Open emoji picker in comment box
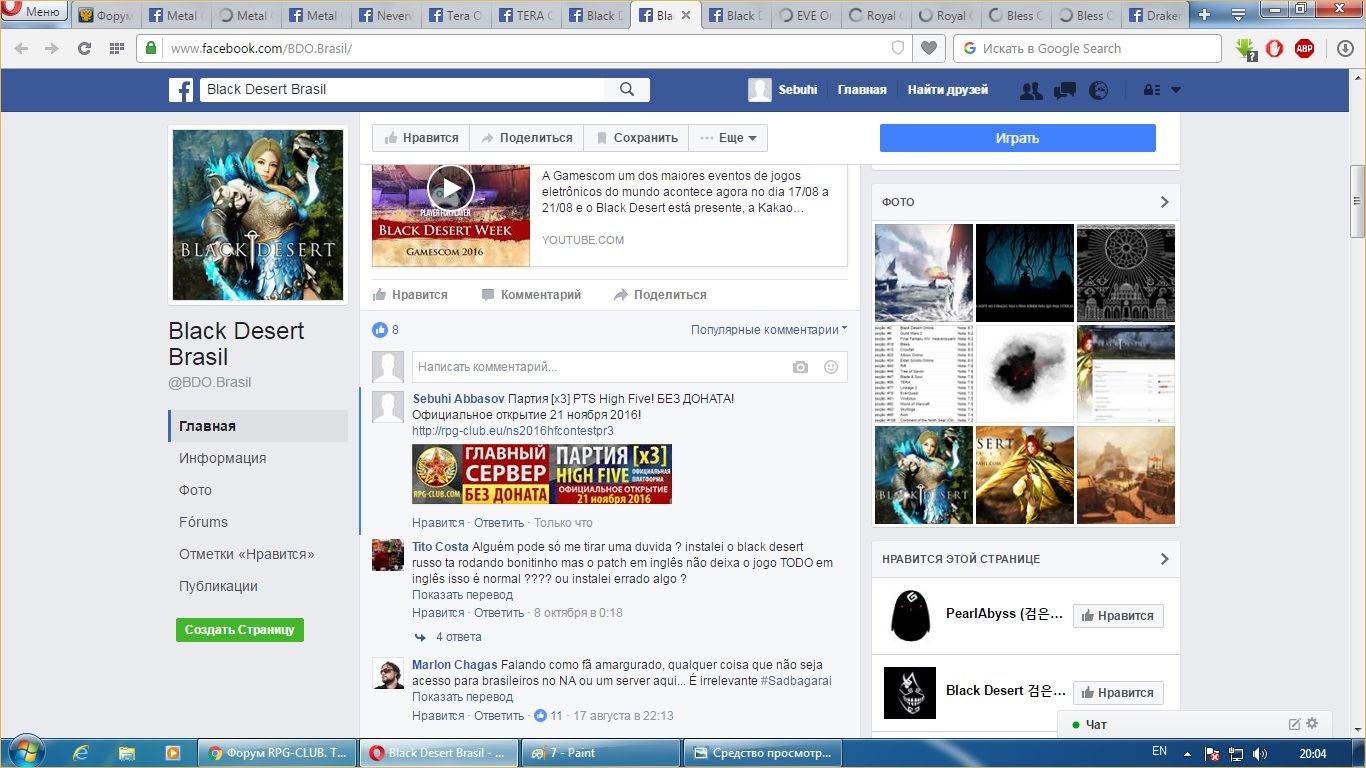Screen dimensions: 1366x768 pyautogui.click(x=830, y=367)
